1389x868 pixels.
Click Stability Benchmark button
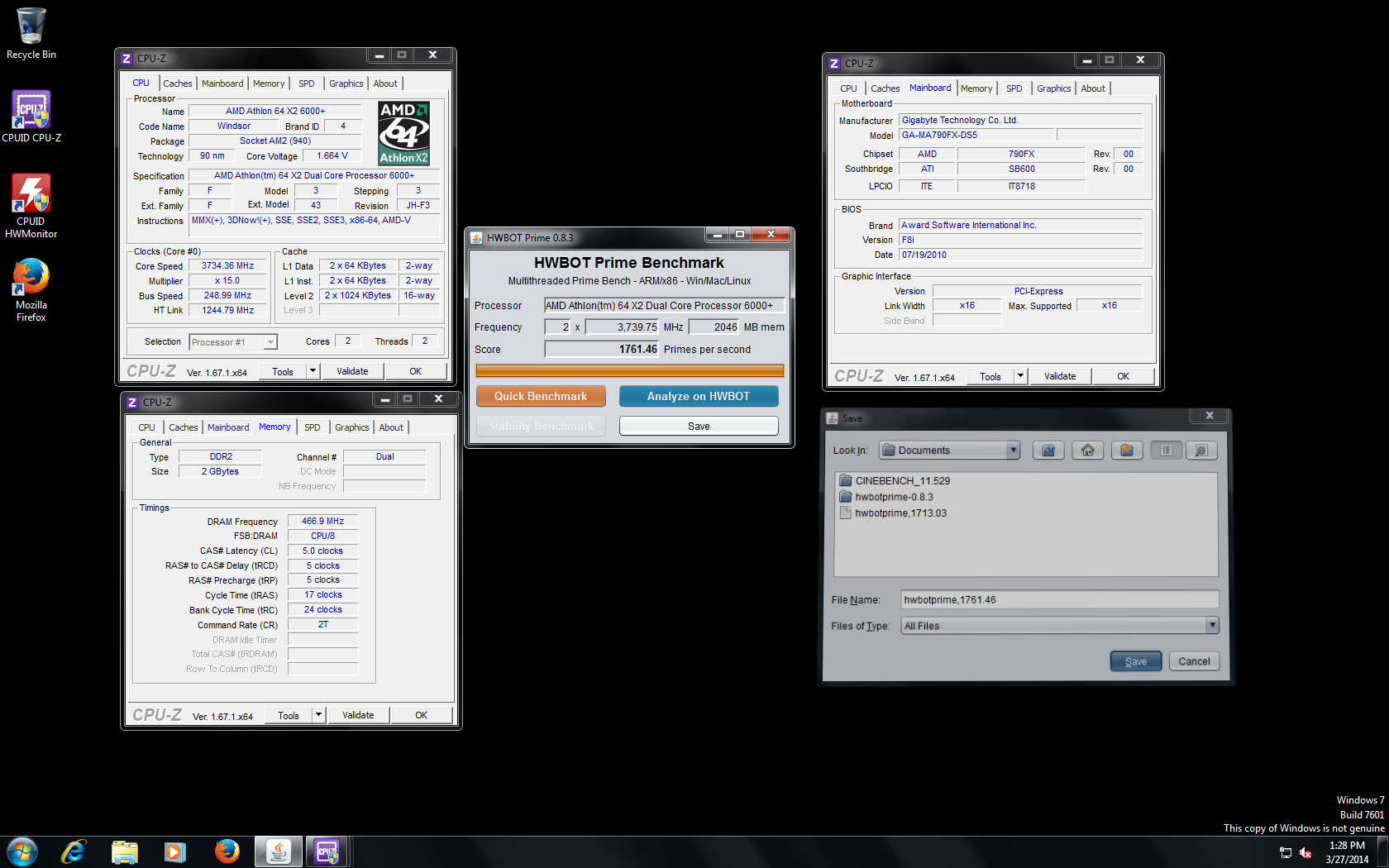point(541,426)
